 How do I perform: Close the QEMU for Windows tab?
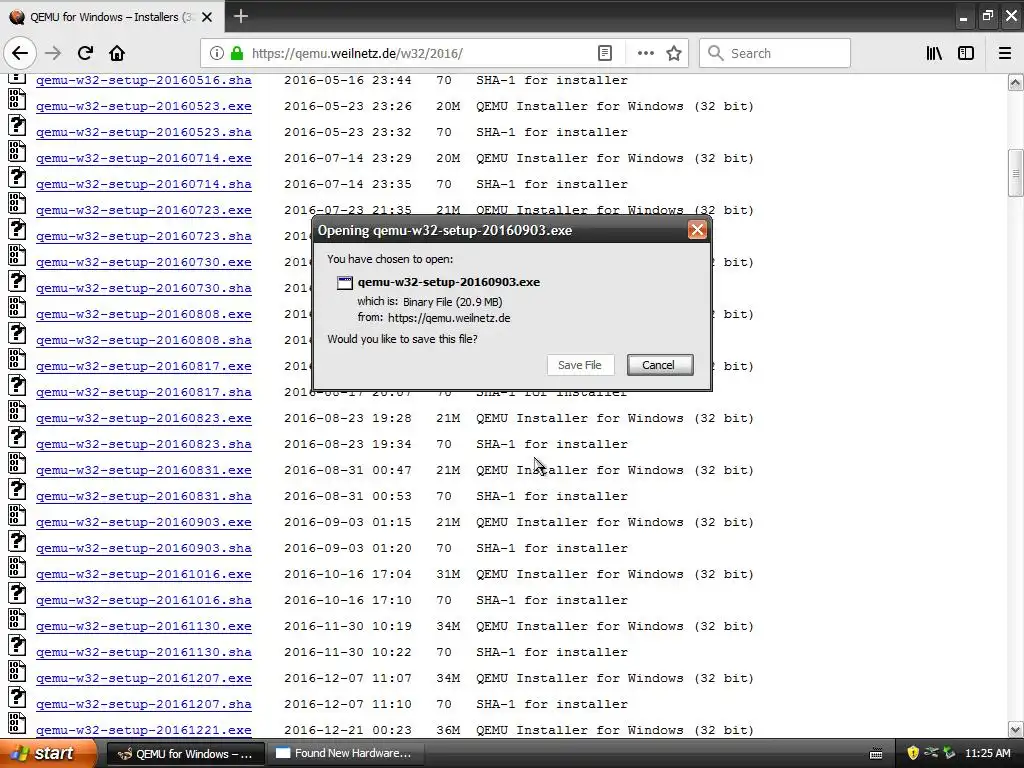pyautogui.click(x=207, y=17)
